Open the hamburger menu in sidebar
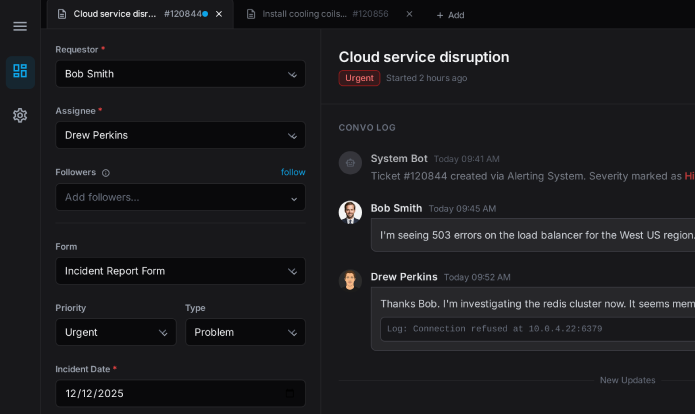 coord(20,26)
